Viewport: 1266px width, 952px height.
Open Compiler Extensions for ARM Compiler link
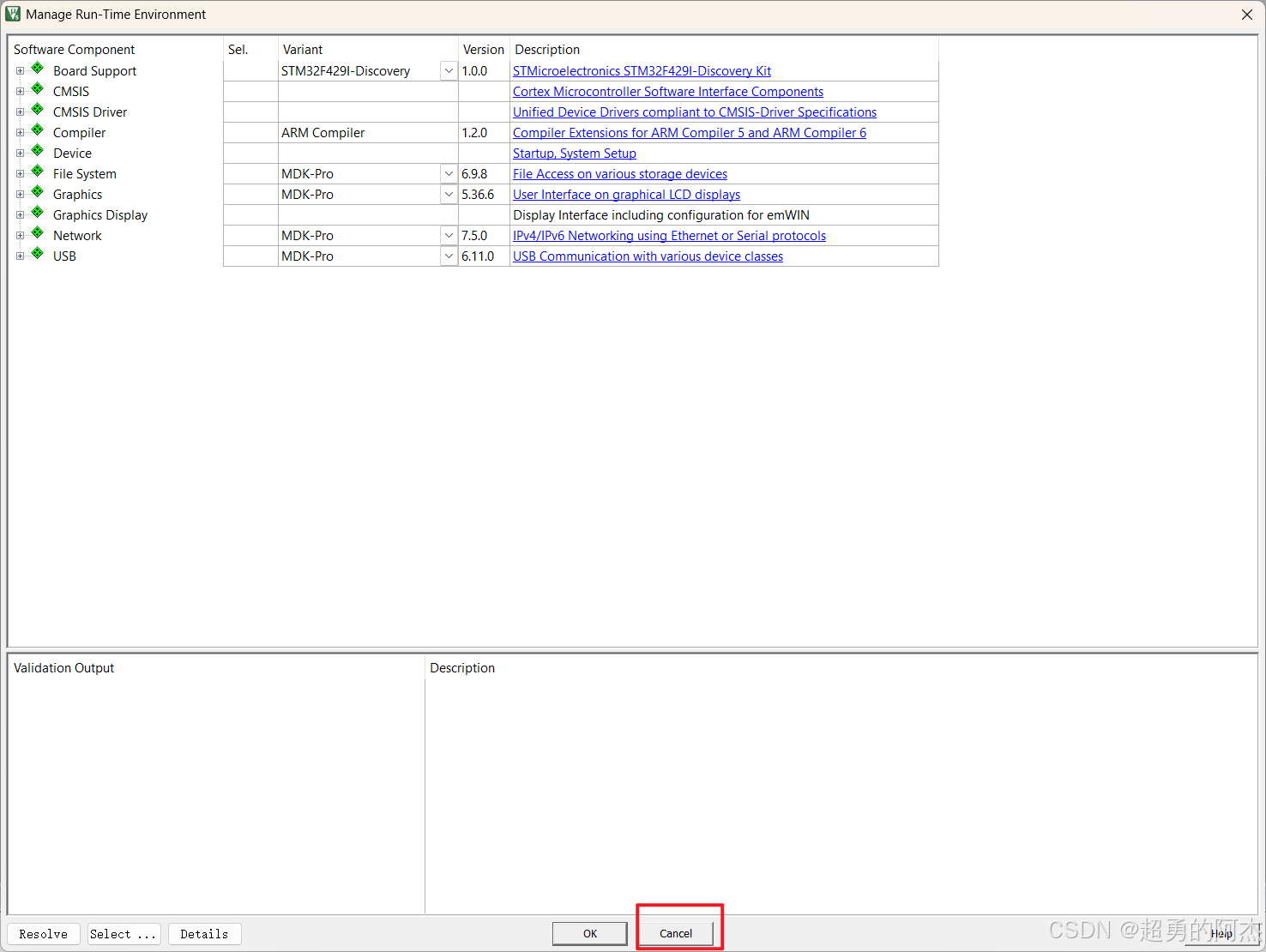coord(690,133)
